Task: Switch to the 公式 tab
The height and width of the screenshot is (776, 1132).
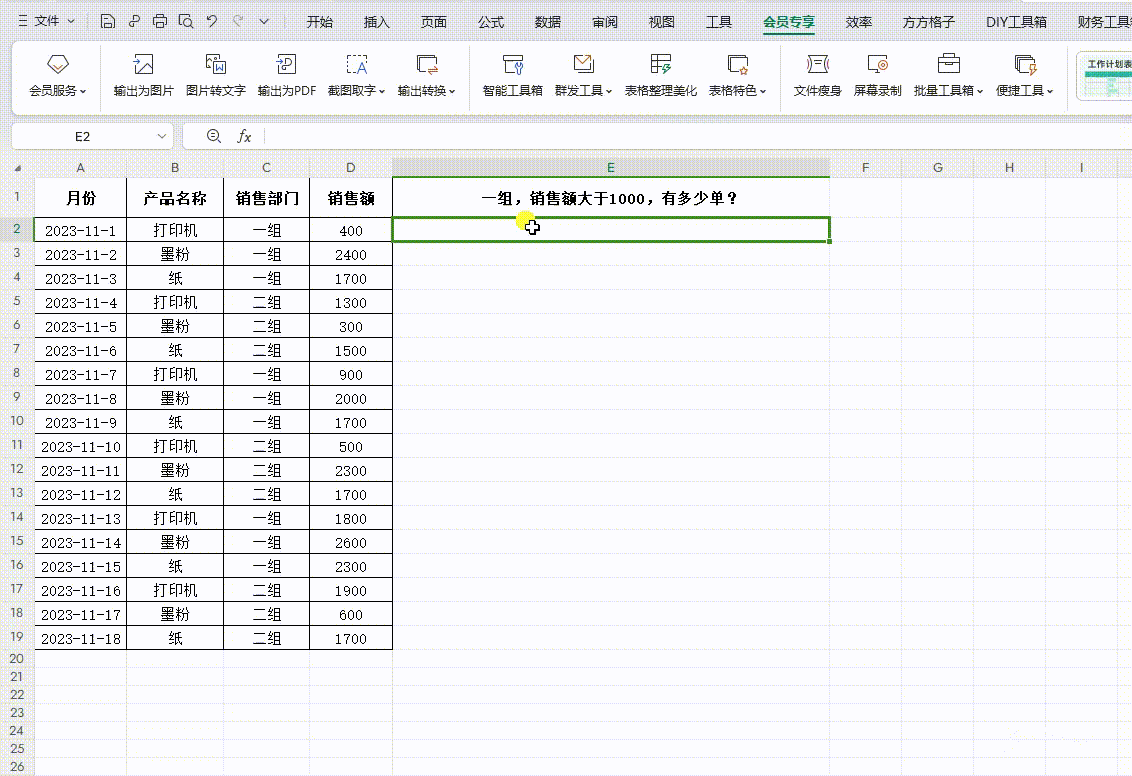Action: pos(490,22)
